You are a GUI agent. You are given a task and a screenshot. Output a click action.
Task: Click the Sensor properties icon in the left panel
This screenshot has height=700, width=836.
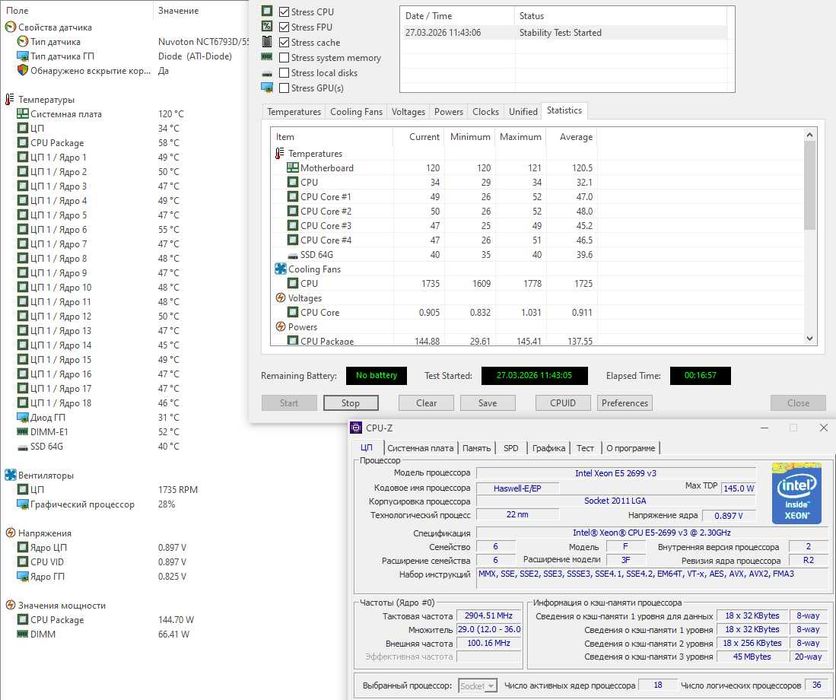pos(10,27)
